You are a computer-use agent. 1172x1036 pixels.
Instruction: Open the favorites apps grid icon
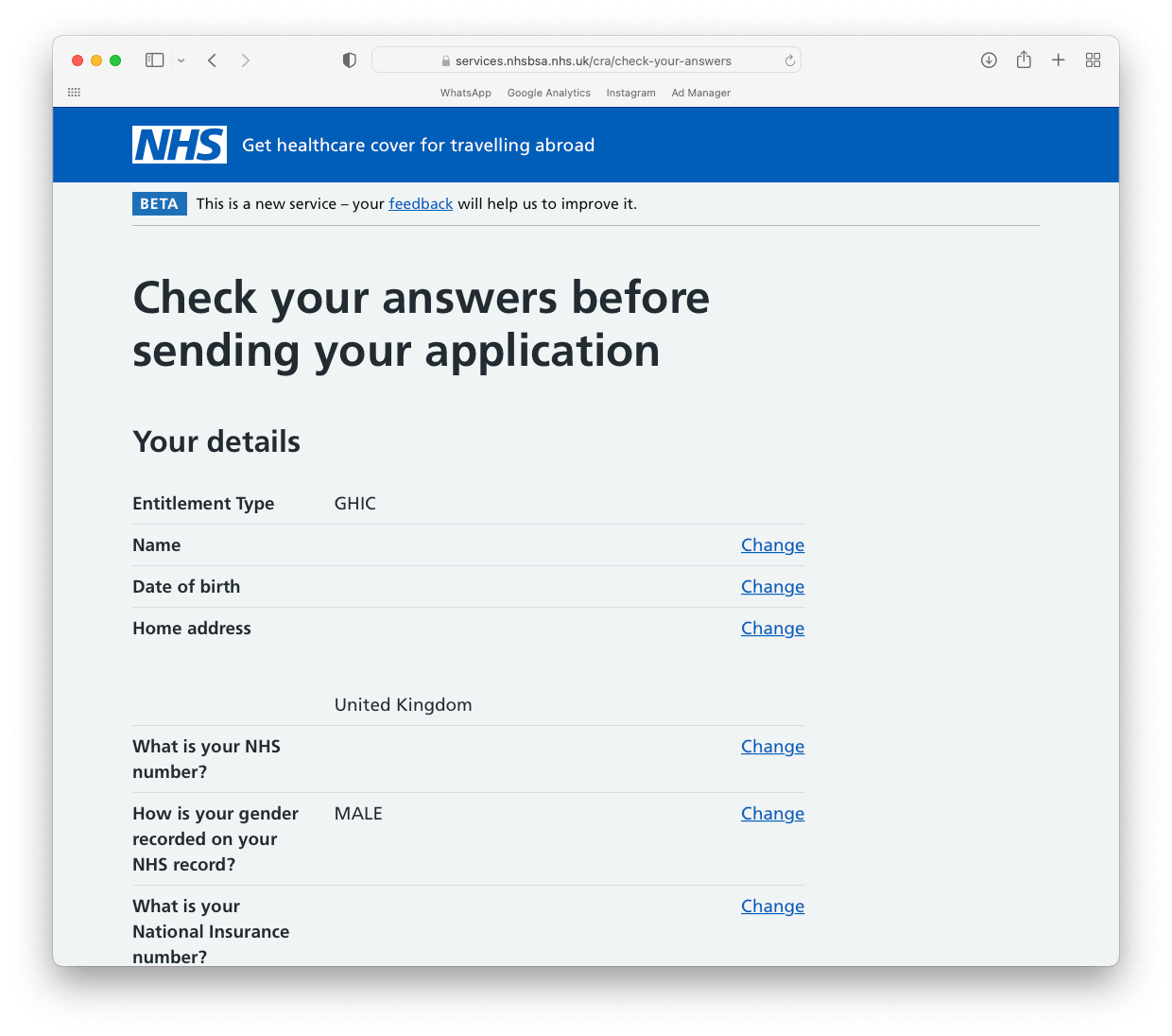point(75,93)
